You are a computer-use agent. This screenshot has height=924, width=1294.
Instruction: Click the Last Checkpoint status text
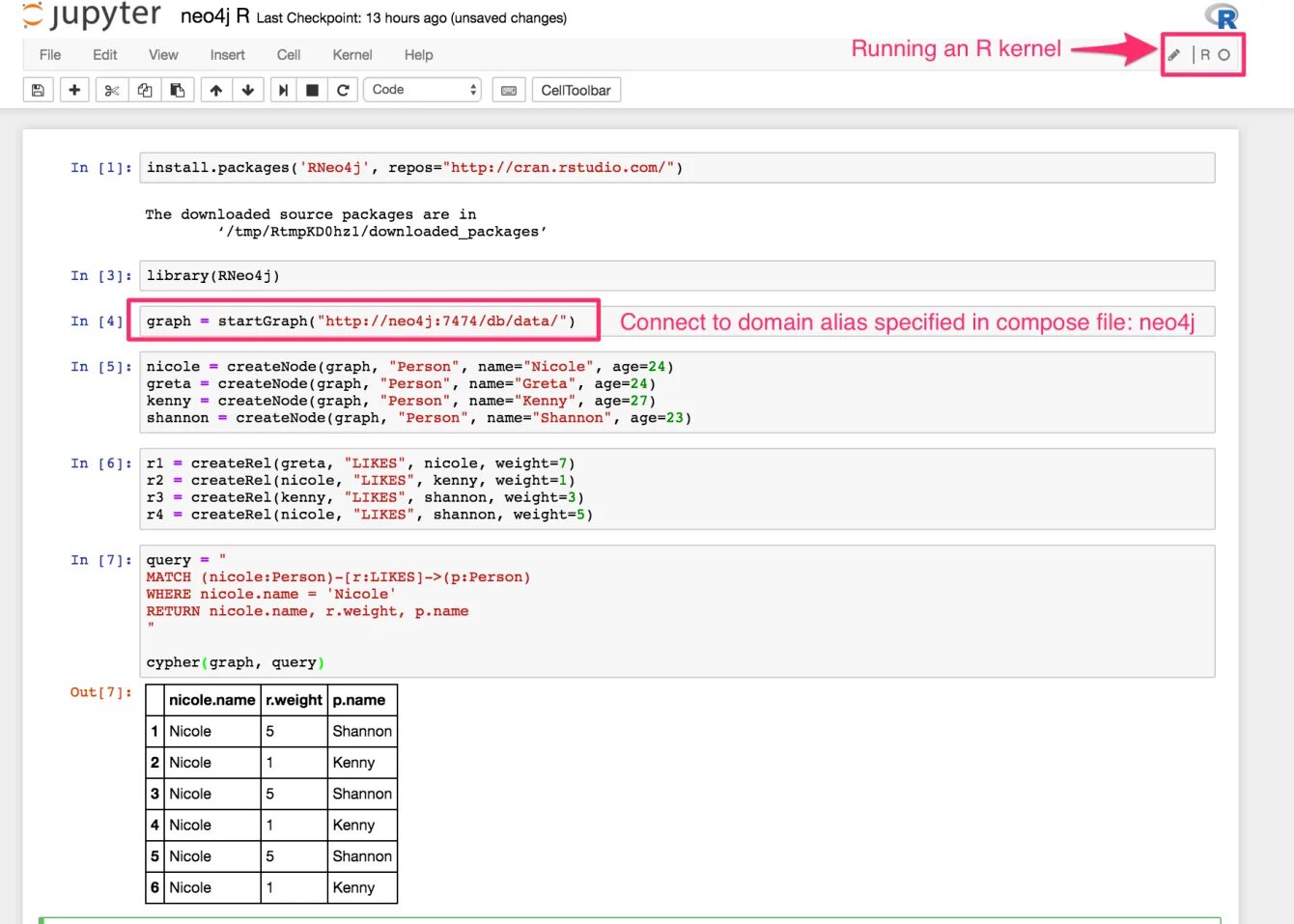411,18
